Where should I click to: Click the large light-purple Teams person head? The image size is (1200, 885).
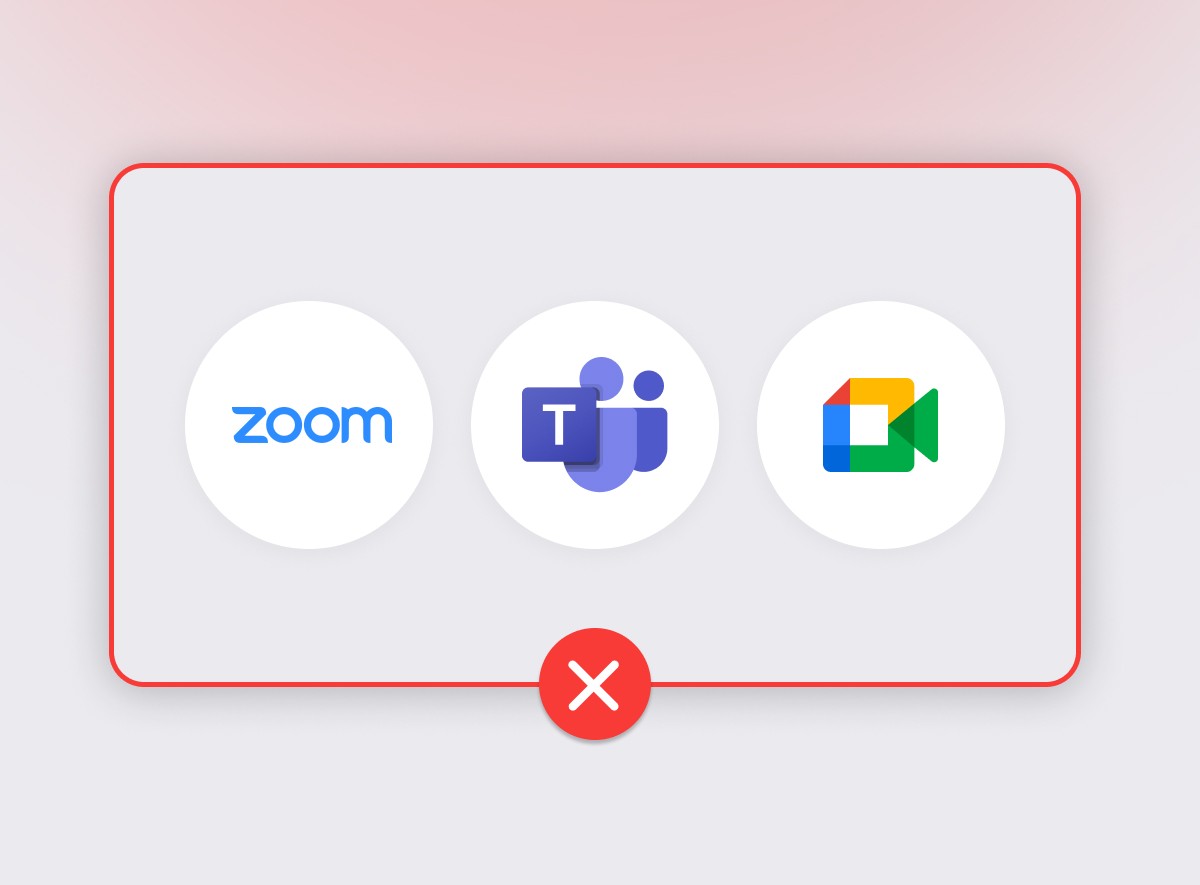[601, 378]
